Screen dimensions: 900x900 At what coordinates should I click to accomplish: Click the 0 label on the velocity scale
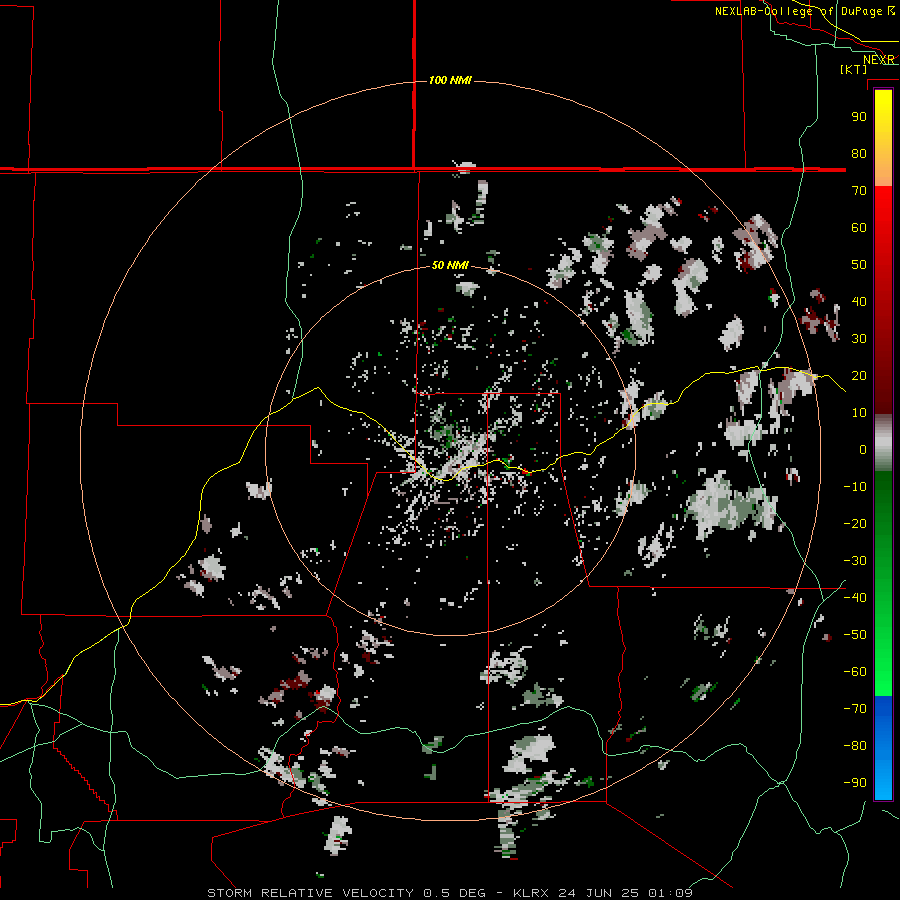pos(863,449)
